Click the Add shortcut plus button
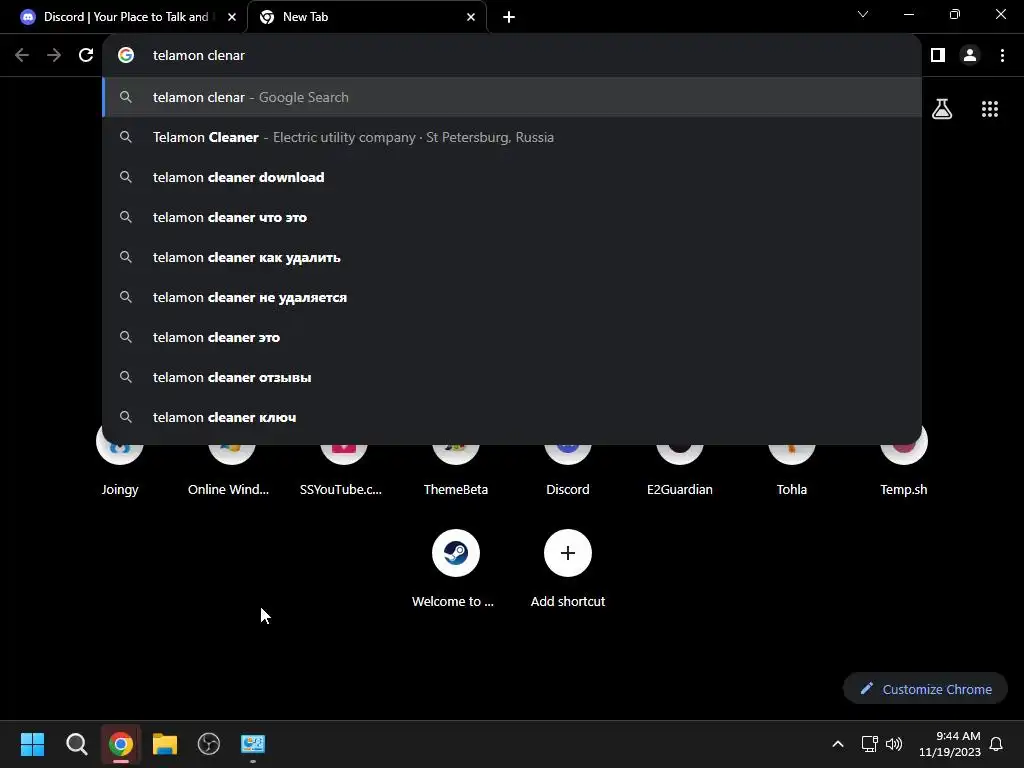This screenshot has width=1024, height=768. 568,553
